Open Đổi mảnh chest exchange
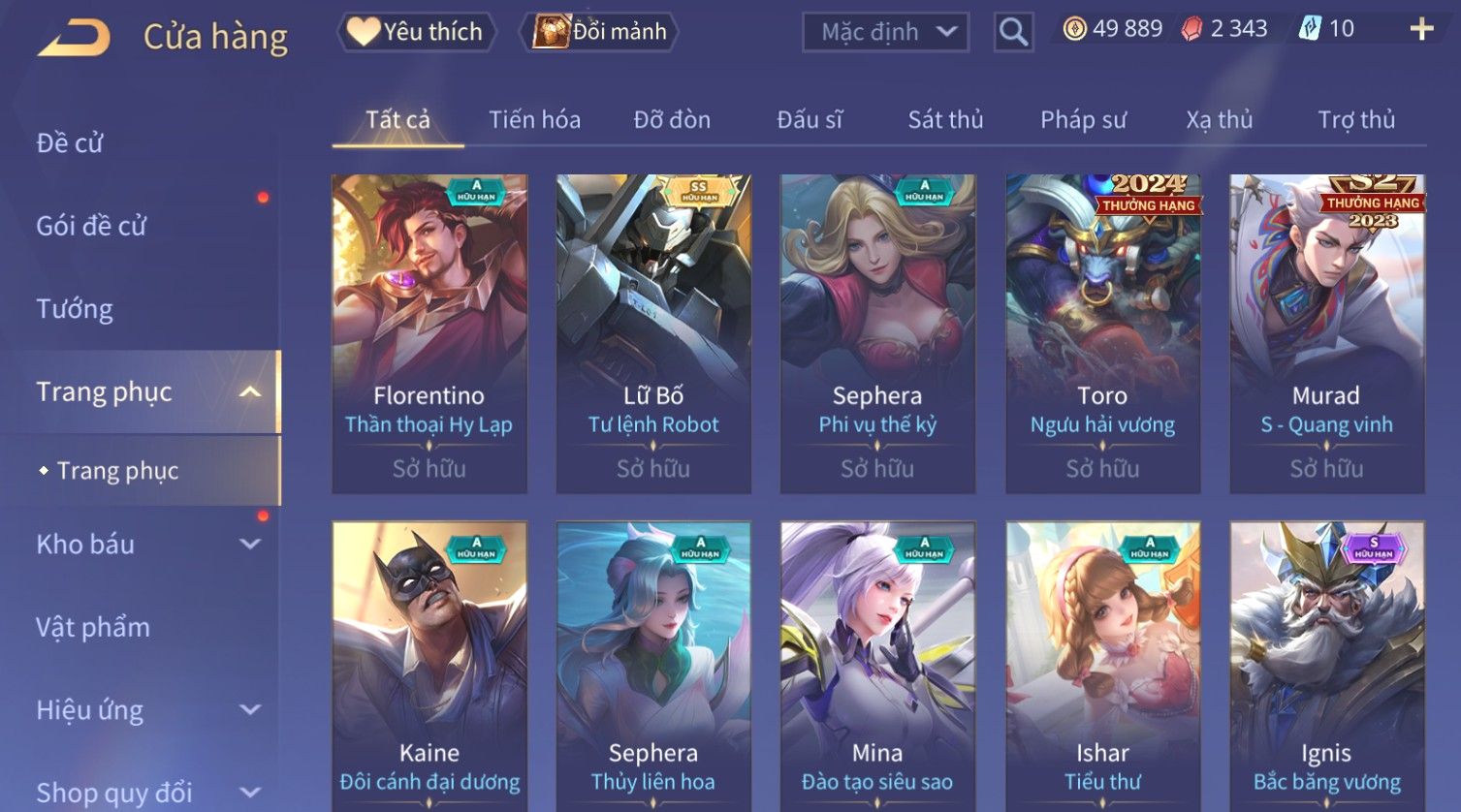1461x812 pixels. [599, 32]
